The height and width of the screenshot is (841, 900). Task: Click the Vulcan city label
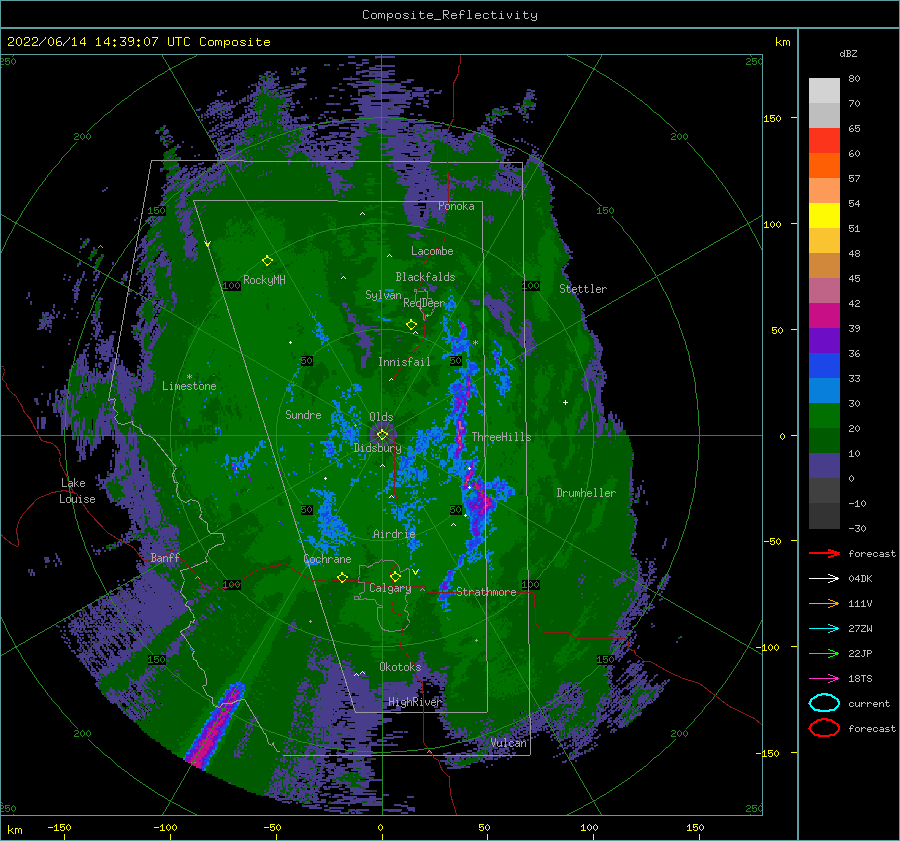click(x=509, y=743)
